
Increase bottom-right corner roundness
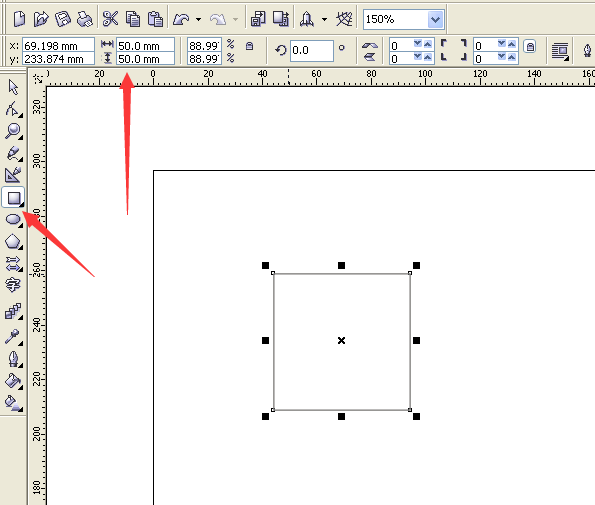click(x=512, y=57)
